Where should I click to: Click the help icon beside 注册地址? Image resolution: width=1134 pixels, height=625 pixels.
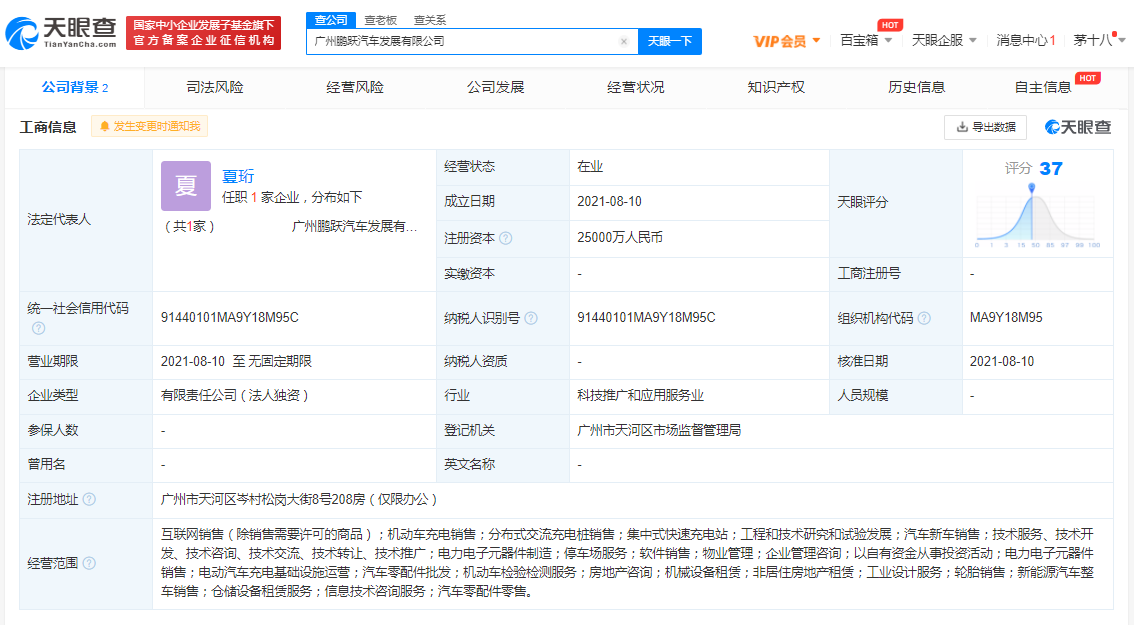point(89,499)
